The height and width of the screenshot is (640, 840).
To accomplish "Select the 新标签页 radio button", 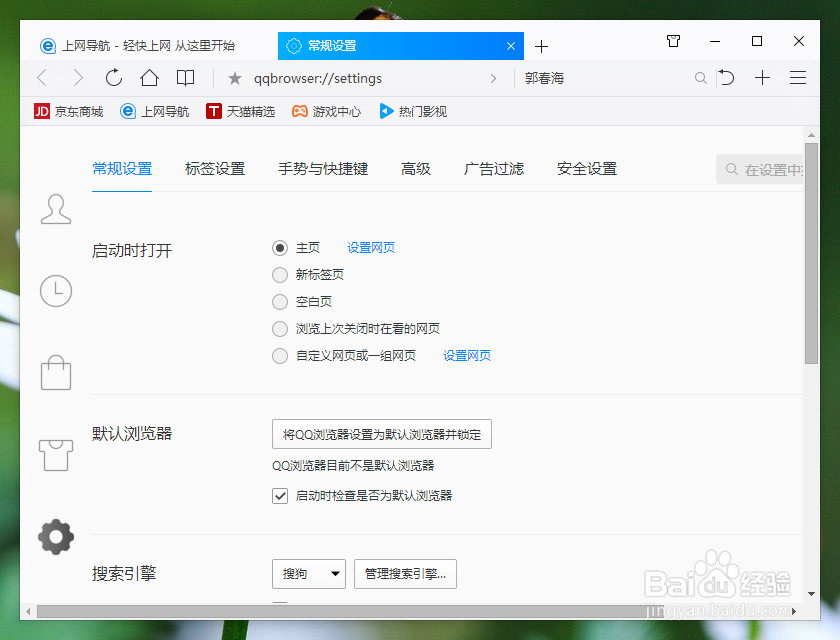I will (x=280, y=275).
